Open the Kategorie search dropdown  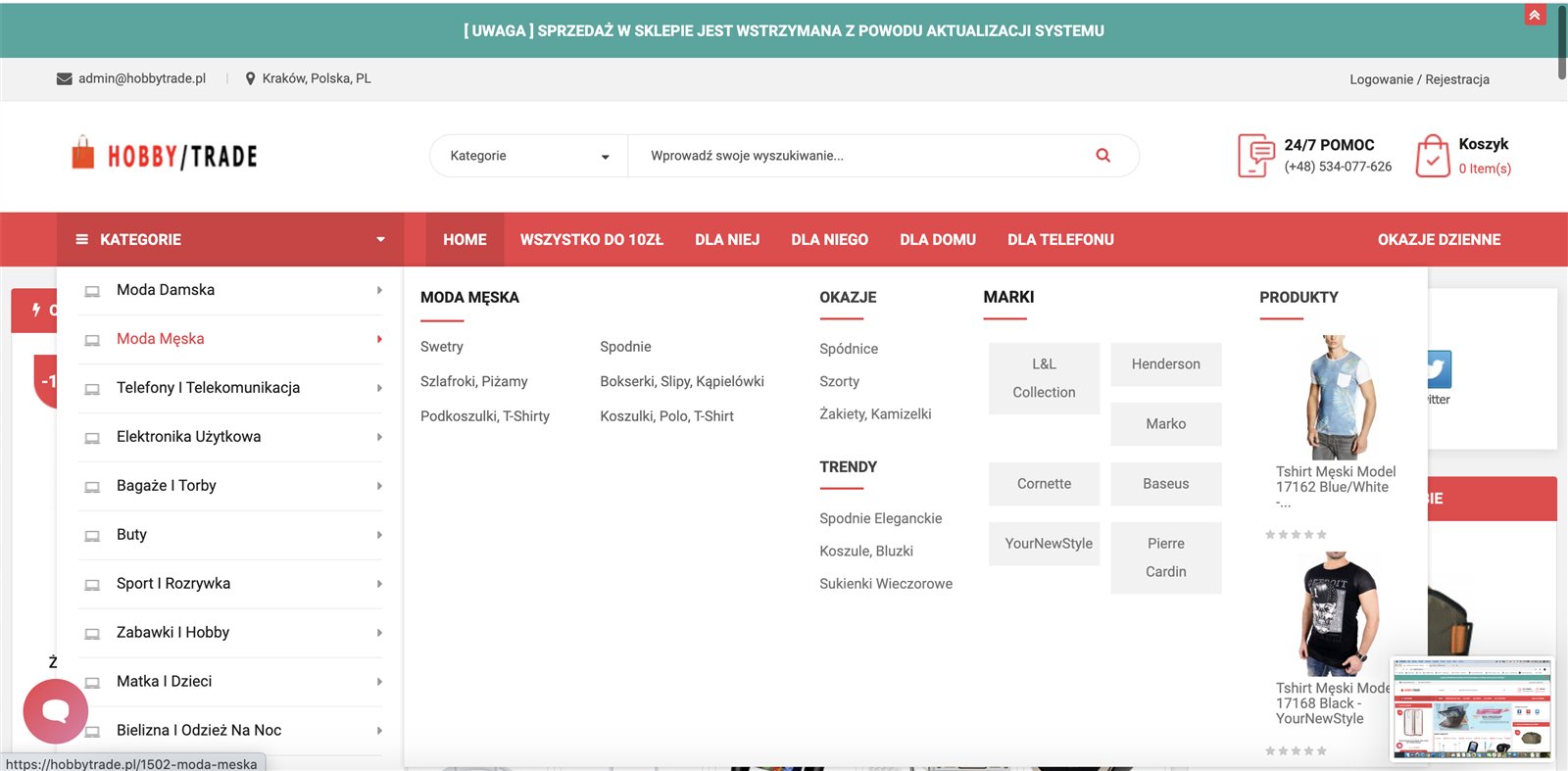coord(528,156)
